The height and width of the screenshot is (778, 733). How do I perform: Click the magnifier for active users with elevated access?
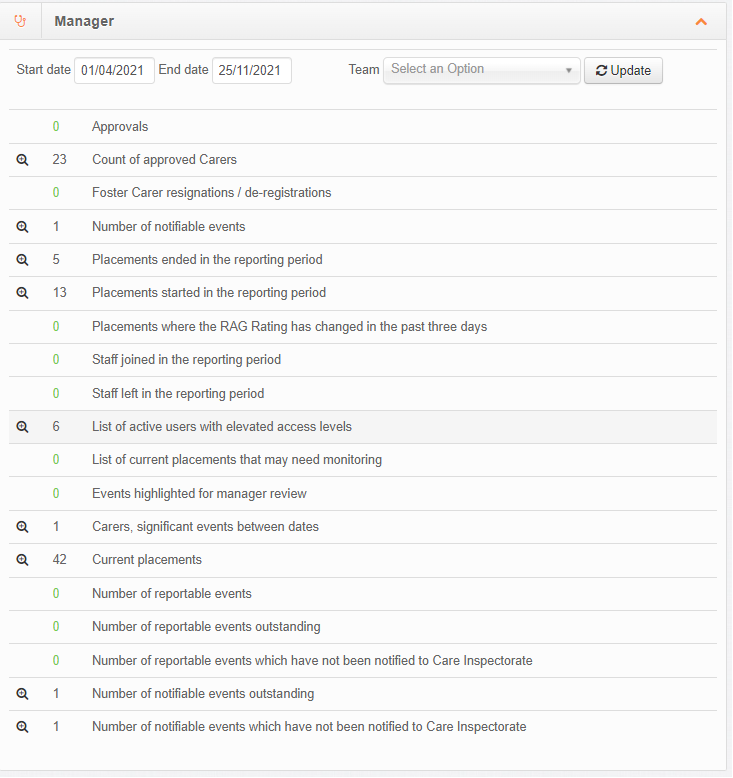click(22, 427)
